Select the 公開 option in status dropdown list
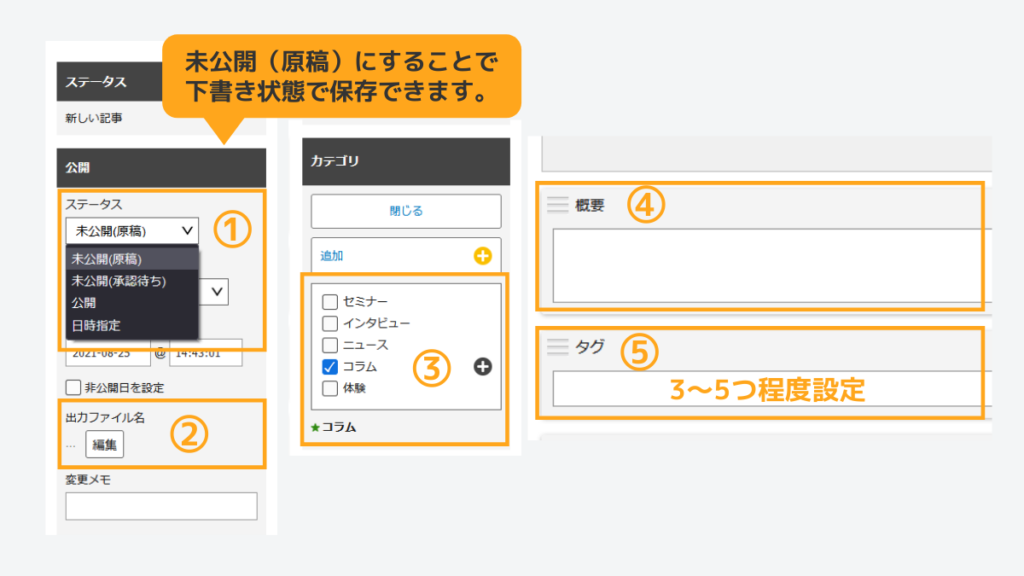1024x576 pixels. click(x=84, y=303)
